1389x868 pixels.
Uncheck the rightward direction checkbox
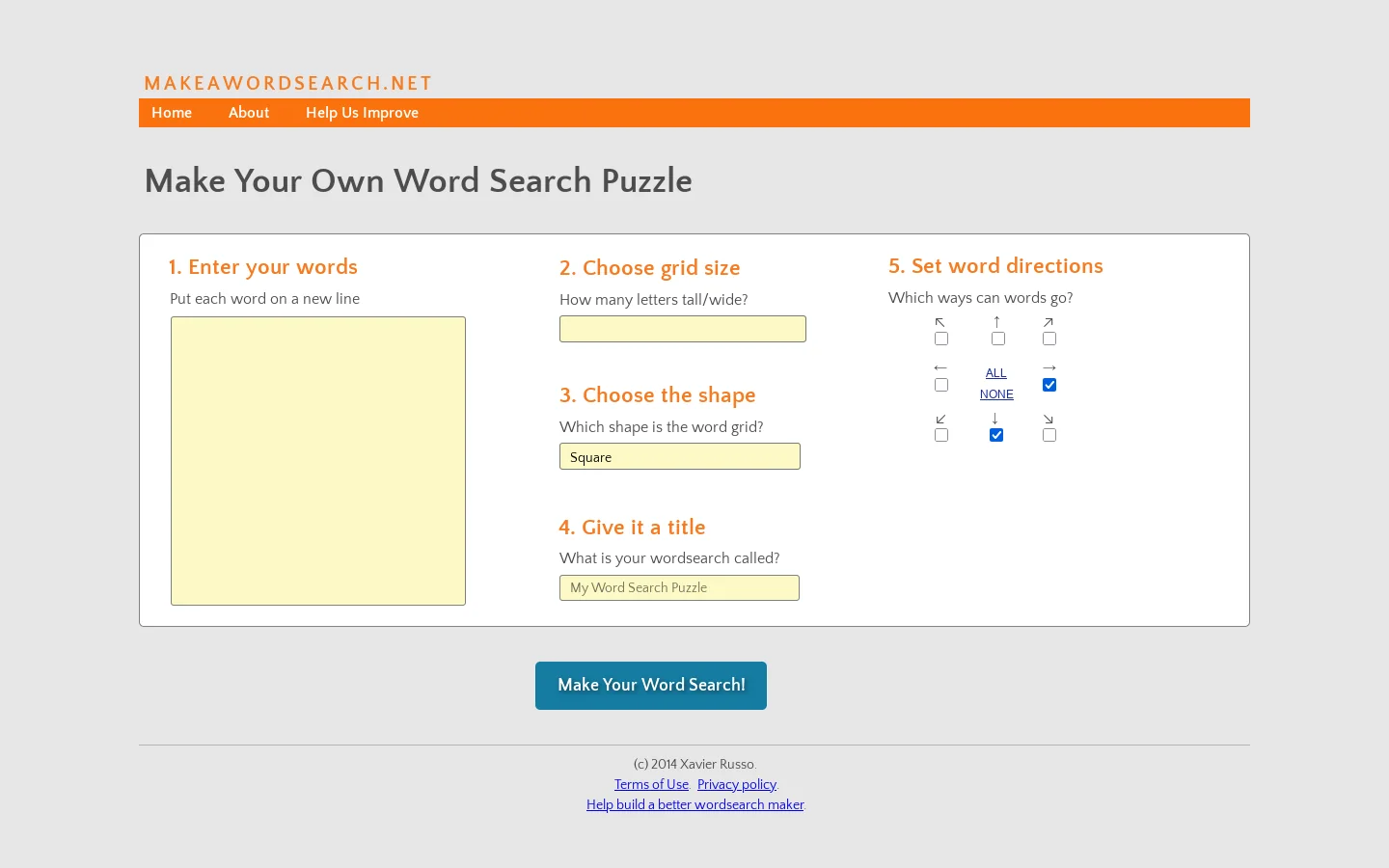coord(1049,385)
